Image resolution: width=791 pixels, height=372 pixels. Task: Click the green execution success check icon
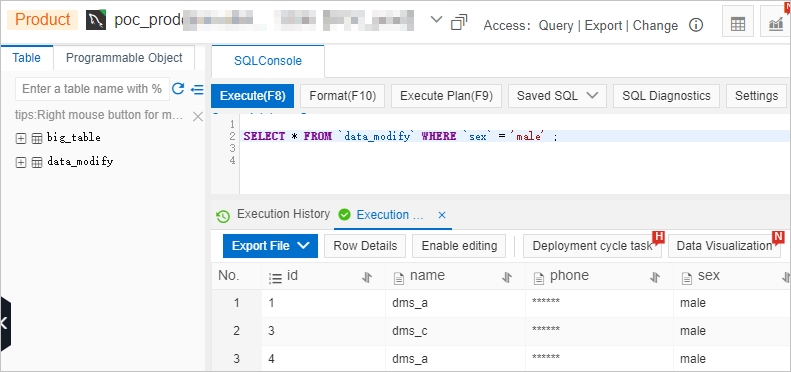click(345, 215)
